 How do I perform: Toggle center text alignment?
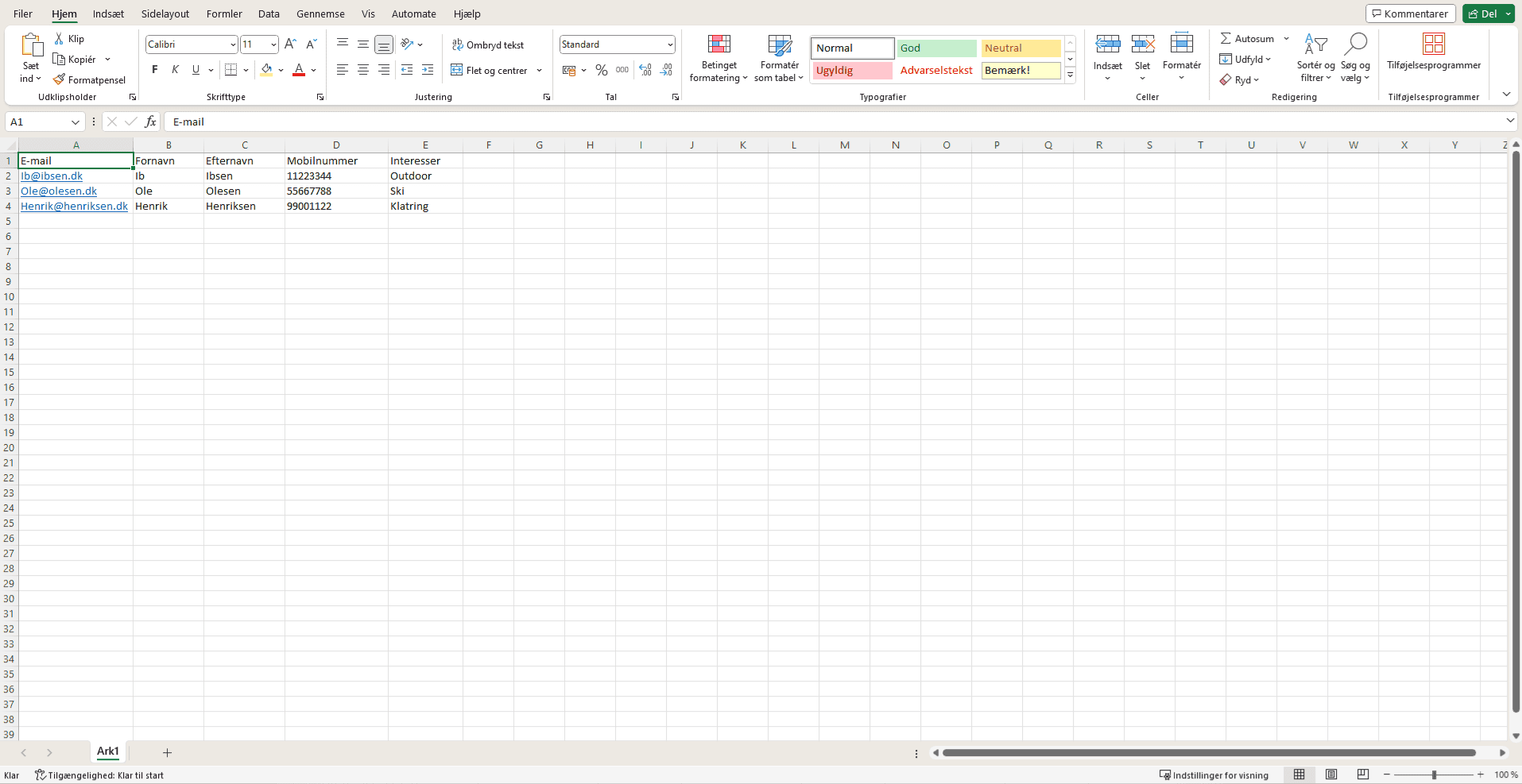pos(362,70)
